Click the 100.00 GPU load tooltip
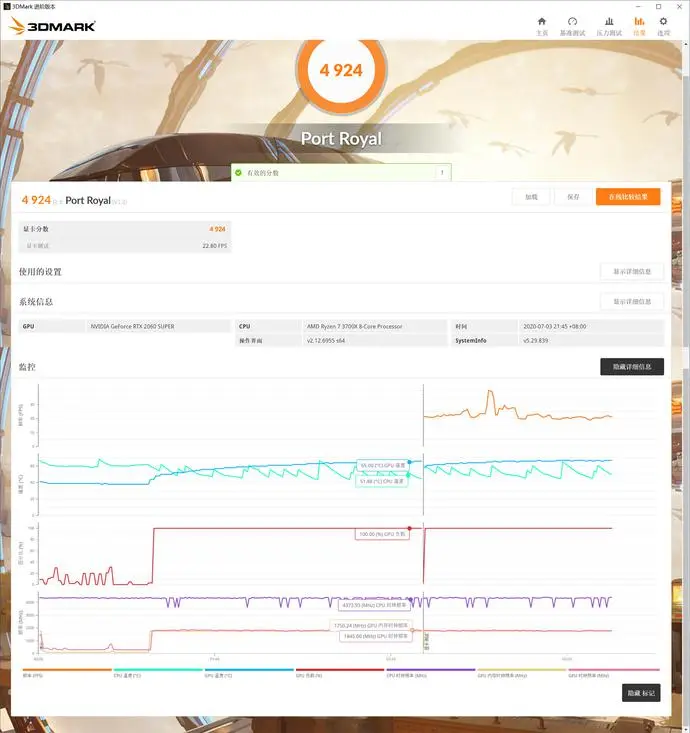This screenshot has width=690, height=733. pos(382,534)
